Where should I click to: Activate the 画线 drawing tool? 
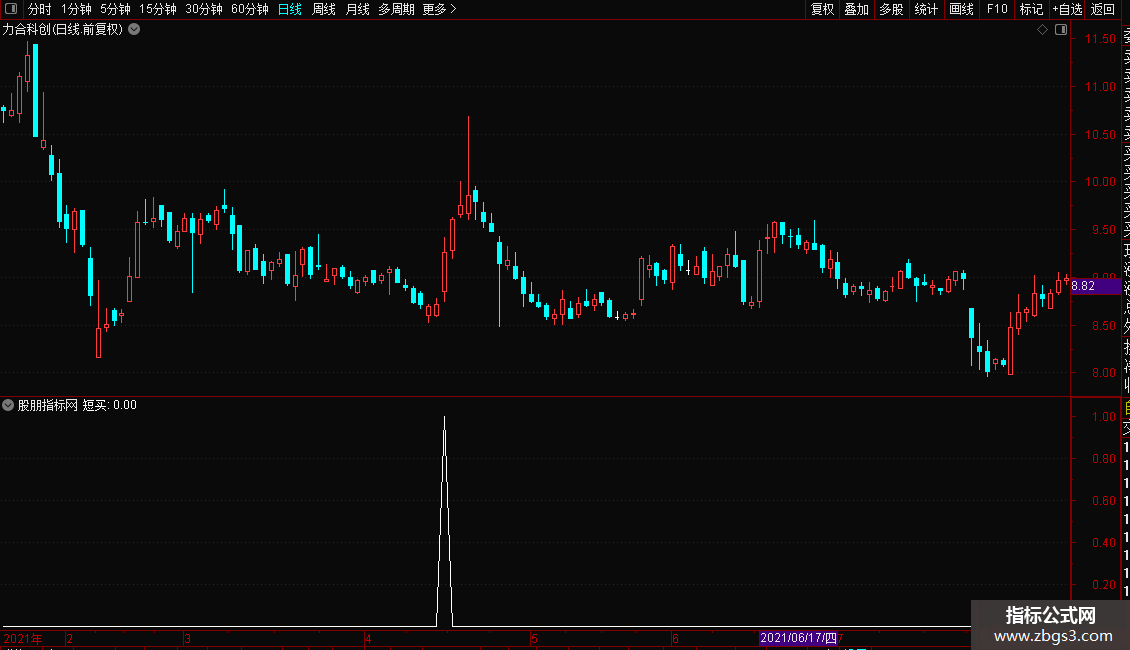click(x=961, y=9)
